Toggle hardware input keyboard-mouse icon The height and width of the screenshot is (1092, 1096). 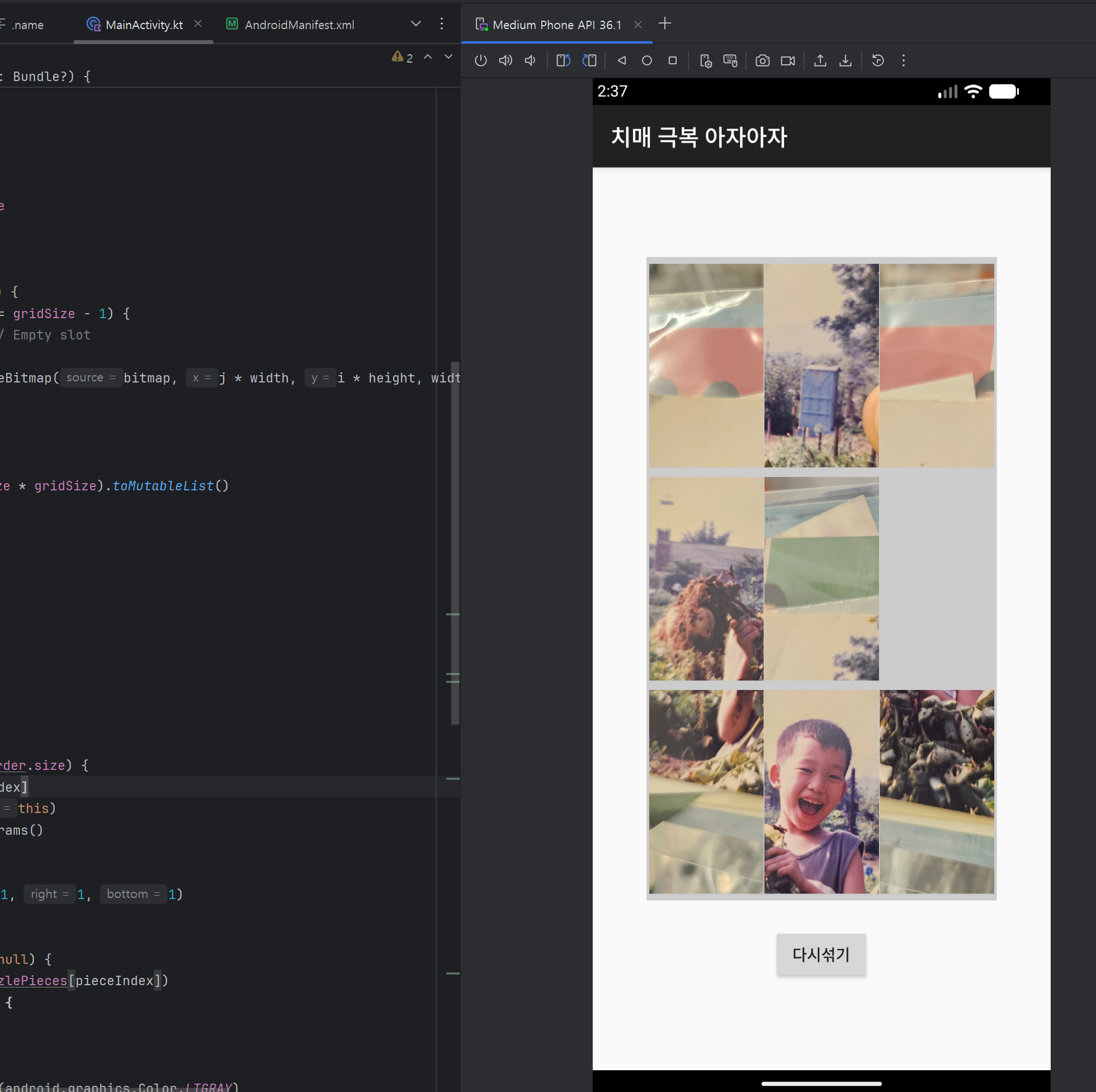point(730,61)
